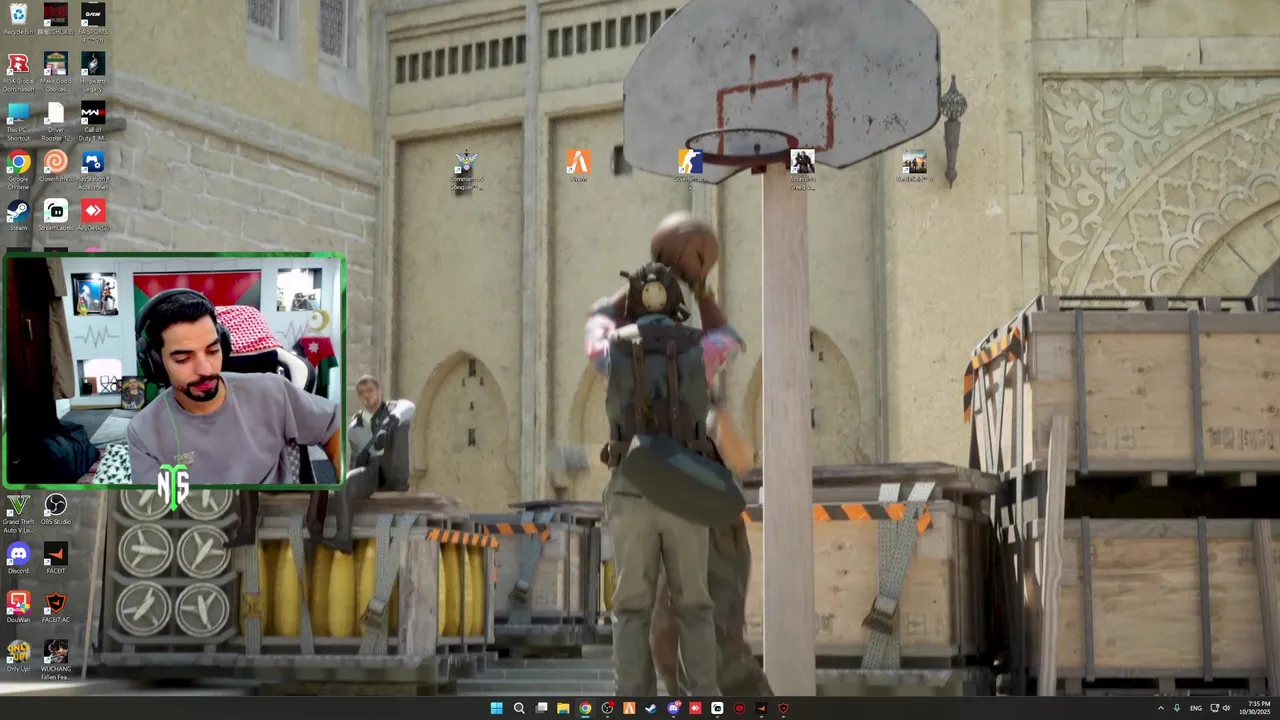Open AnyDesk from the taskbar
The width and height of the screenshot is (1280, 720).
(695, 708)
